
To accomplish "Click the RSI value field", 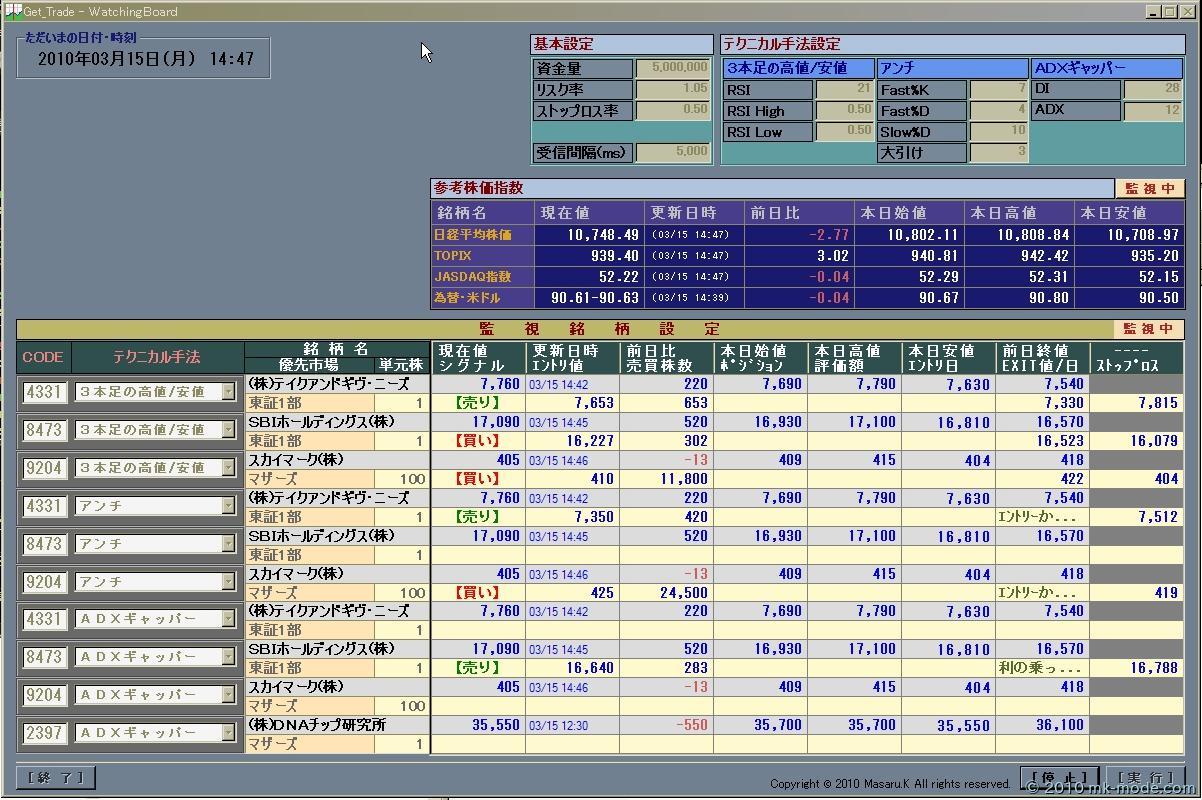I will pos(844,89).
